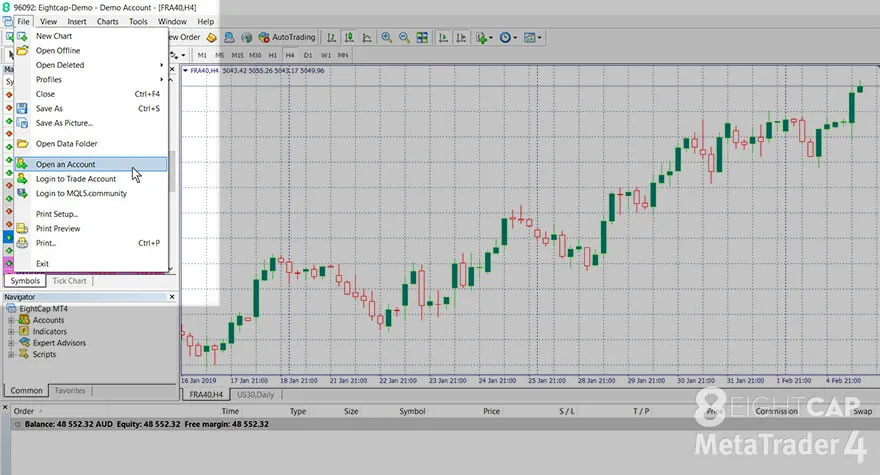
Task: Select Close in the File menu
Action: click(91, 94)
